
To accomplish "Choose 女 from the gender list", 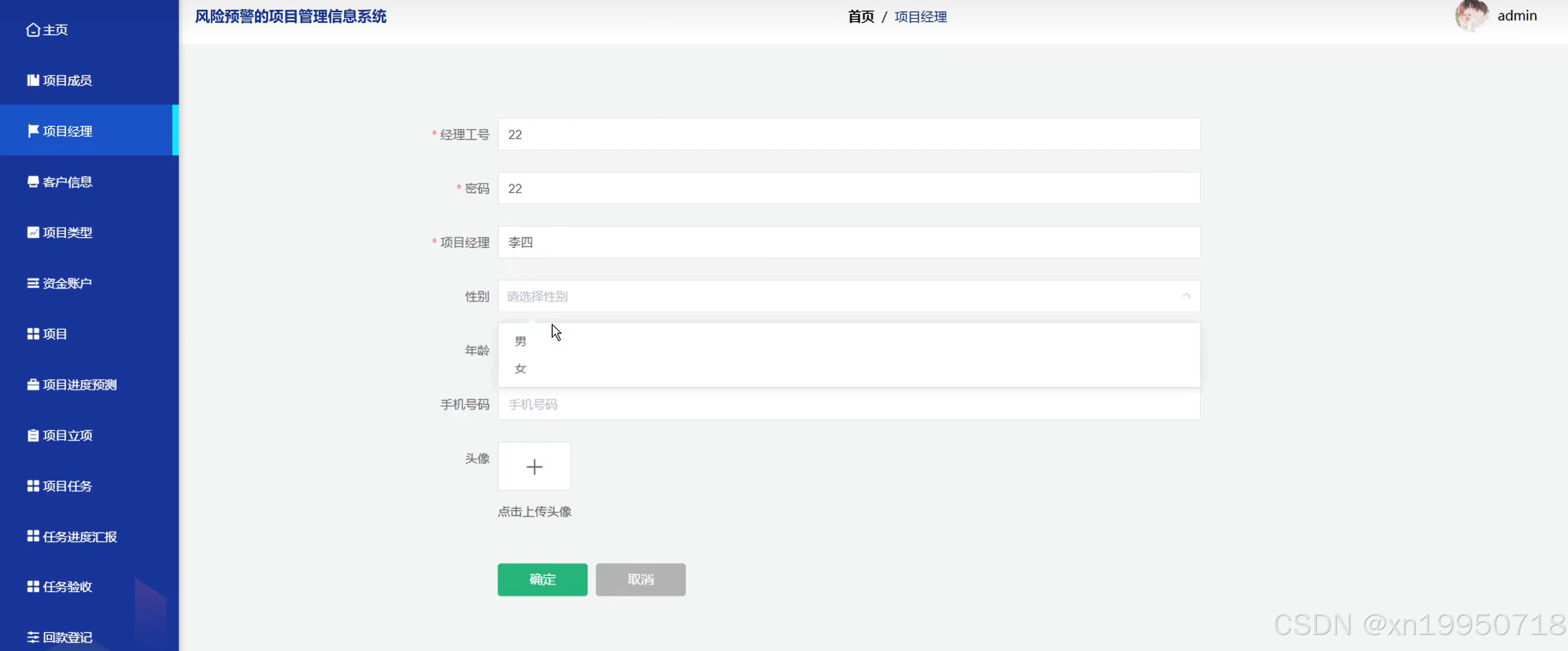I will pos(848,369).
